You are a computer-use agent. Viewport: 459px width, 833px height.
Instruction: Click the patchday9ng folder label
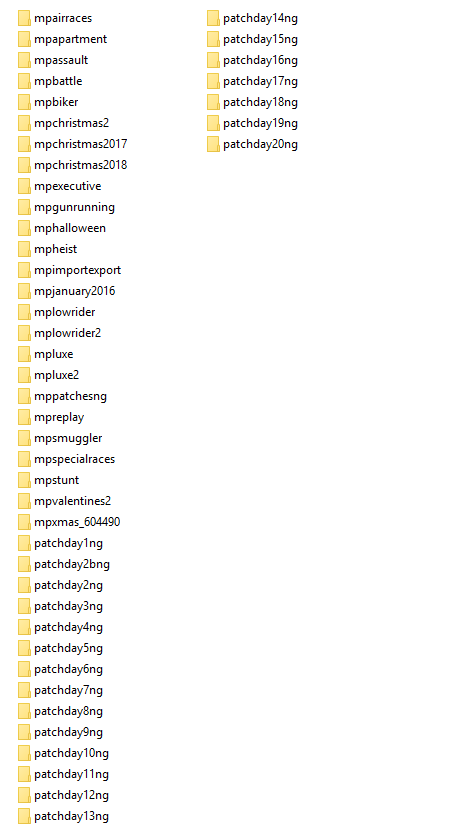pyautogui.click(x=69, y=733)
